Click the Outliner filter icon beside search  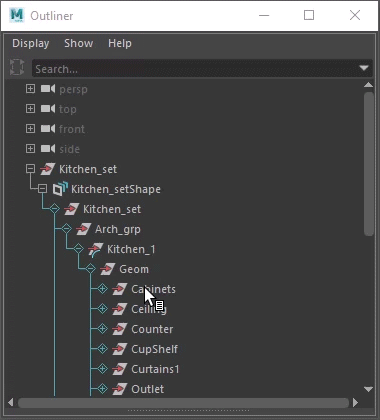(17, 67)
